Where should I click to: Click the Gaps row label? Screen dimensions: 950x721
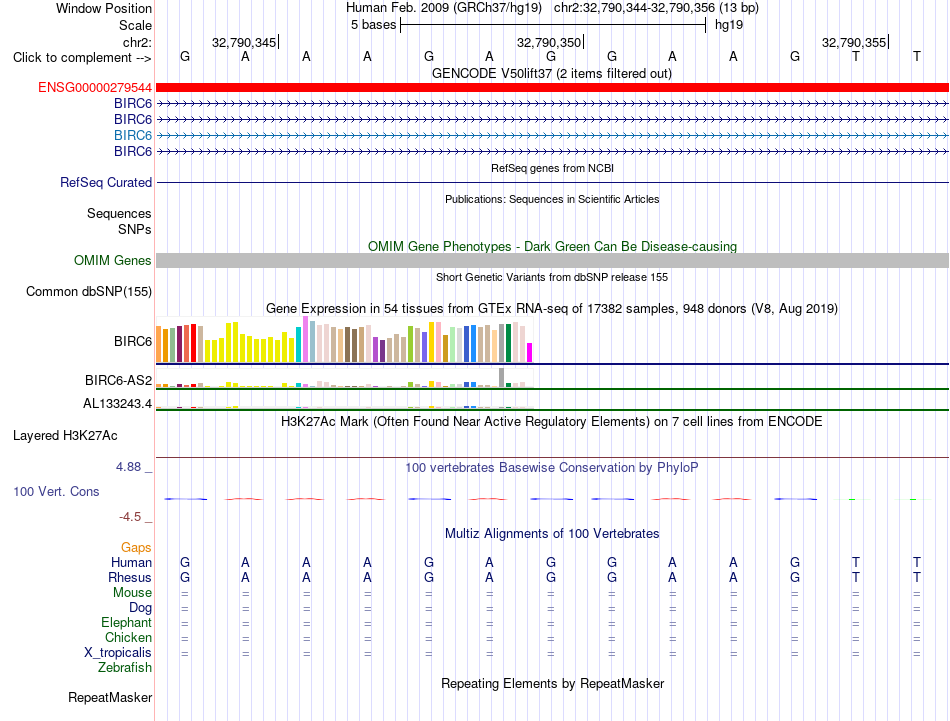pos(136,548)
